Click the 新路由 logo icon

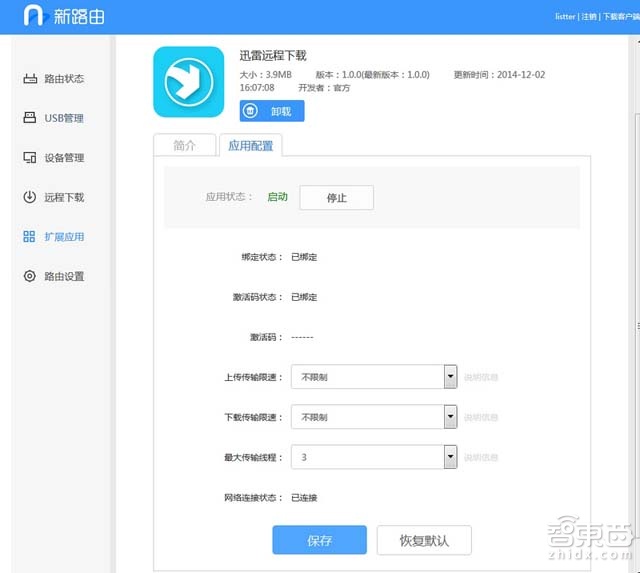click(36, 16)
